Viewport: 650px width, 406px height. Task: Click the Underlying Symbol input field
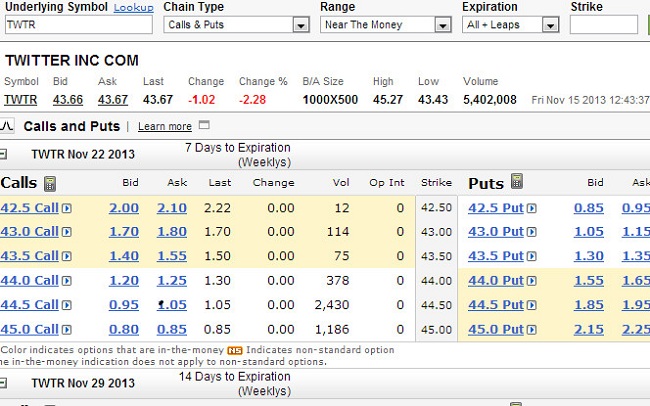coord(79,25)
